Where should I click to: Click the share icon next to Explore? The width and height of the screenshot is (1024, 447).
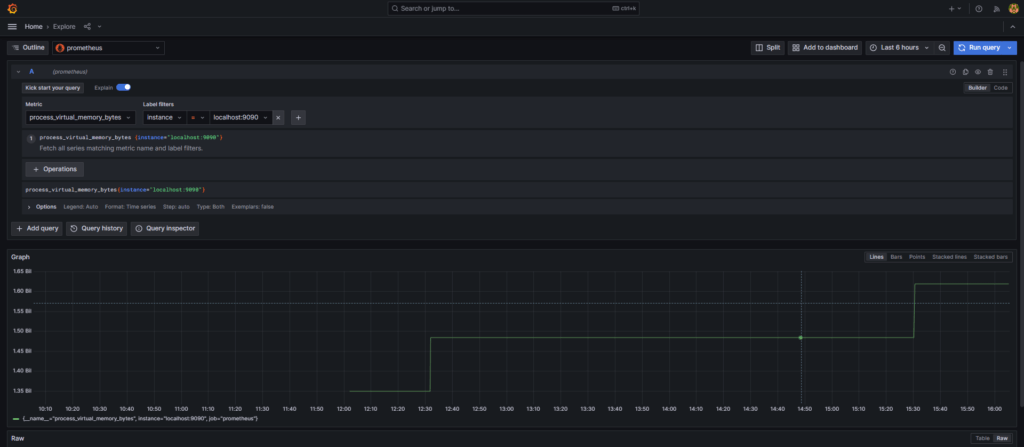point(88,27)
